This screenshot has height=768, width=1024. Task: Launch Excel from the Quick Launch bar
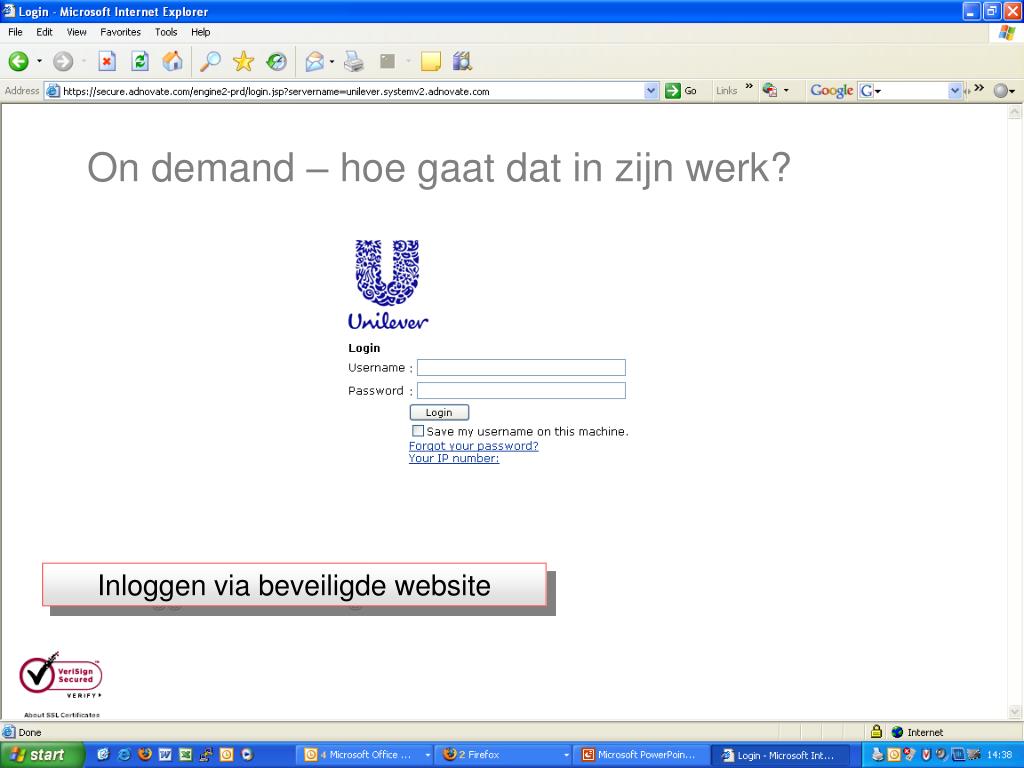click(x=185, y=754)
